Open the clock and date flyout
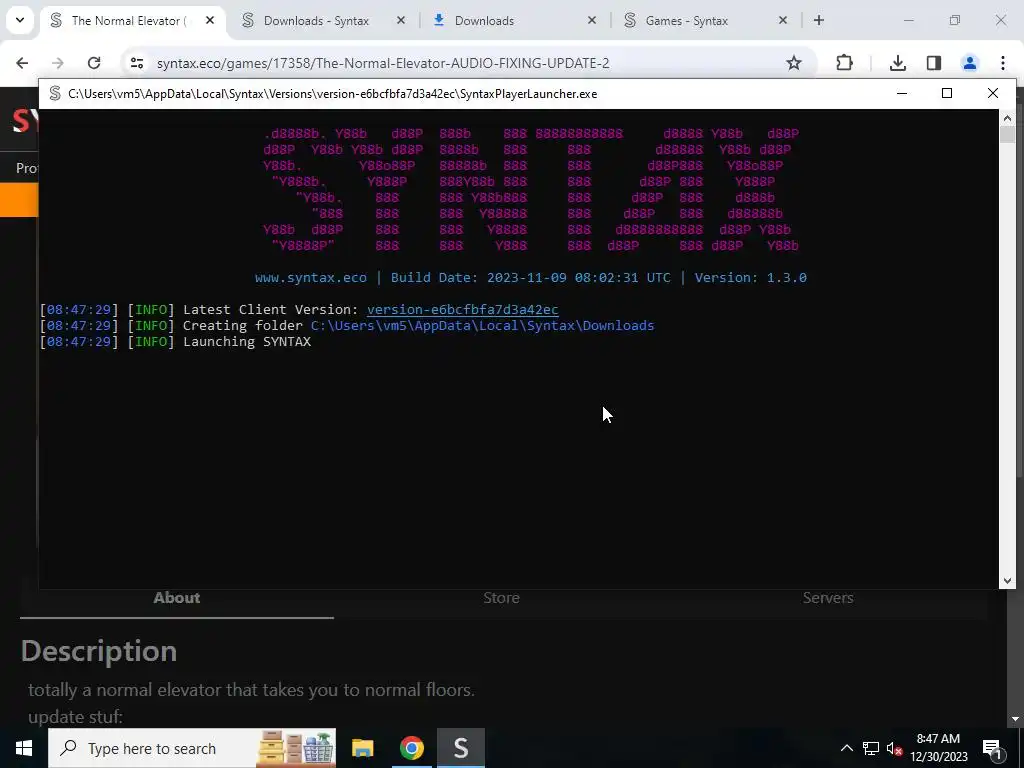The image size is (1024, 768). 938,748
